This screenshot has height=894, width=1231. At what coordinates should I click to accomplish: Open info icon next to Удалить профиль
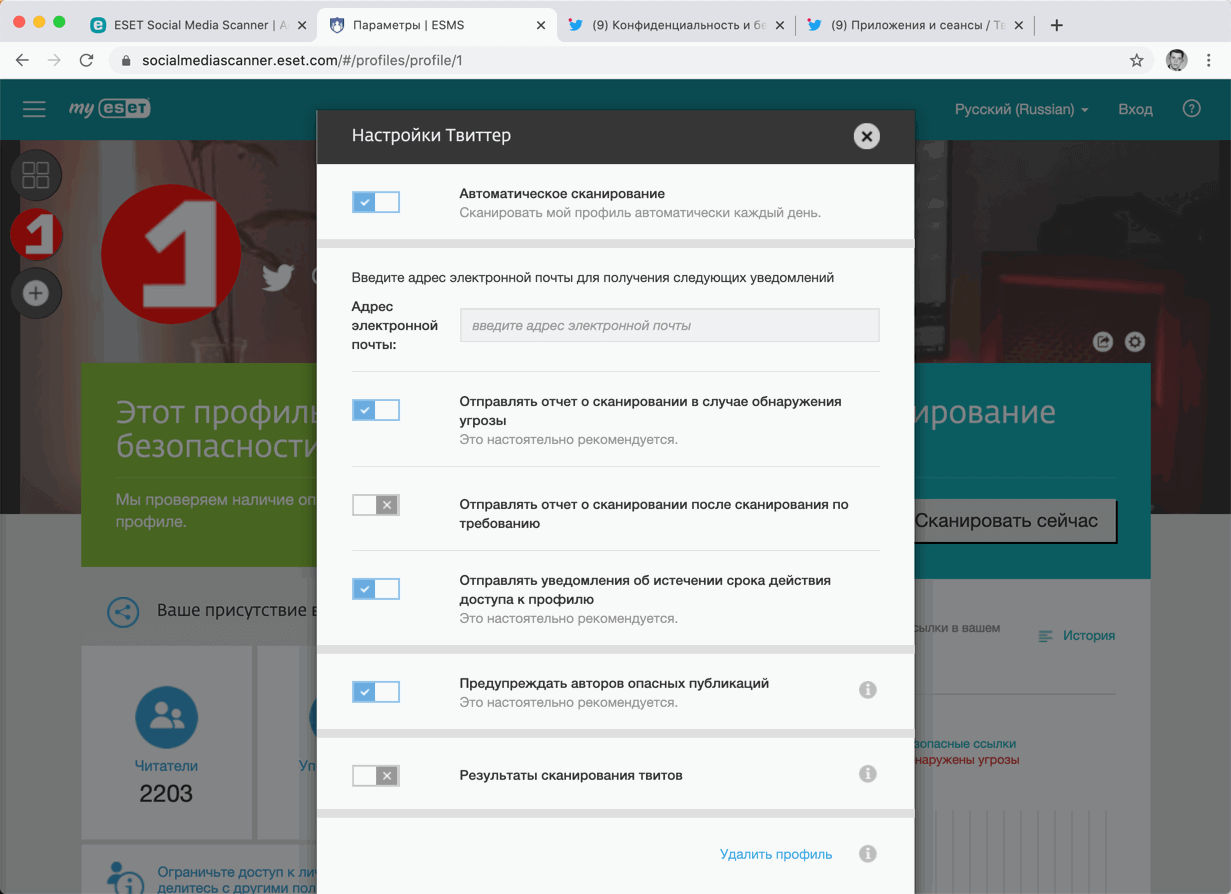[868, 854]
